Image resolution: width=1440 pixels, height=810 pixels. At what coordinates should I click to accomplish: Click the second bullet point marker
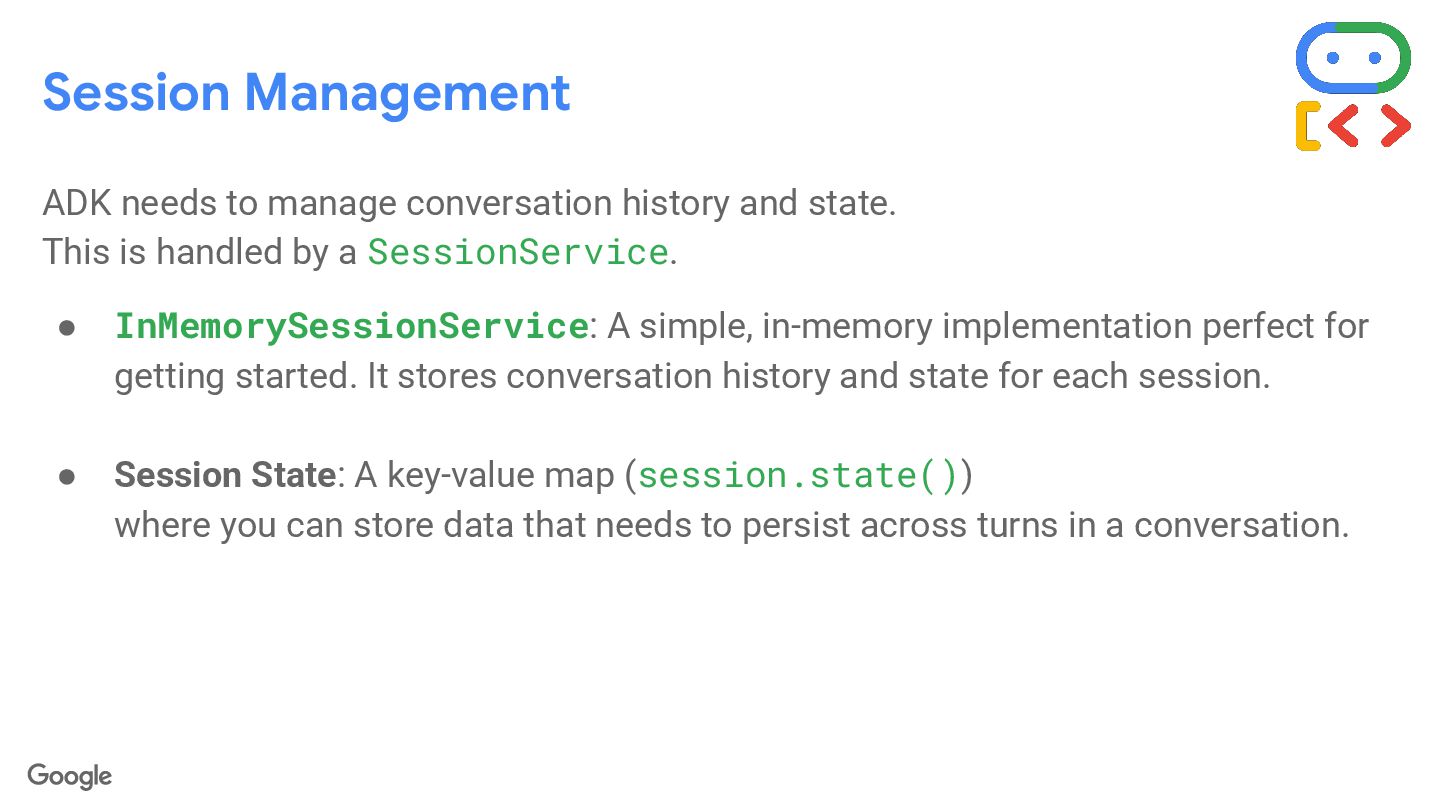point(68,475)
